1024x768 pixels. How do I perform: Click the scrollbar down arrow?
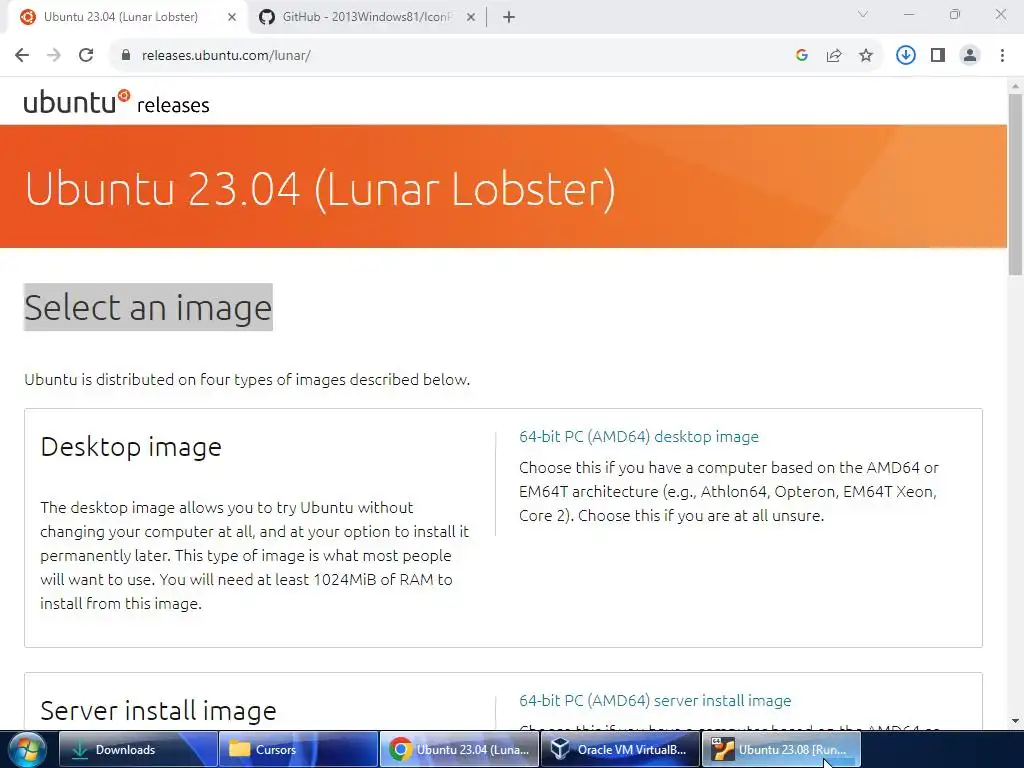click(1015, 722)
